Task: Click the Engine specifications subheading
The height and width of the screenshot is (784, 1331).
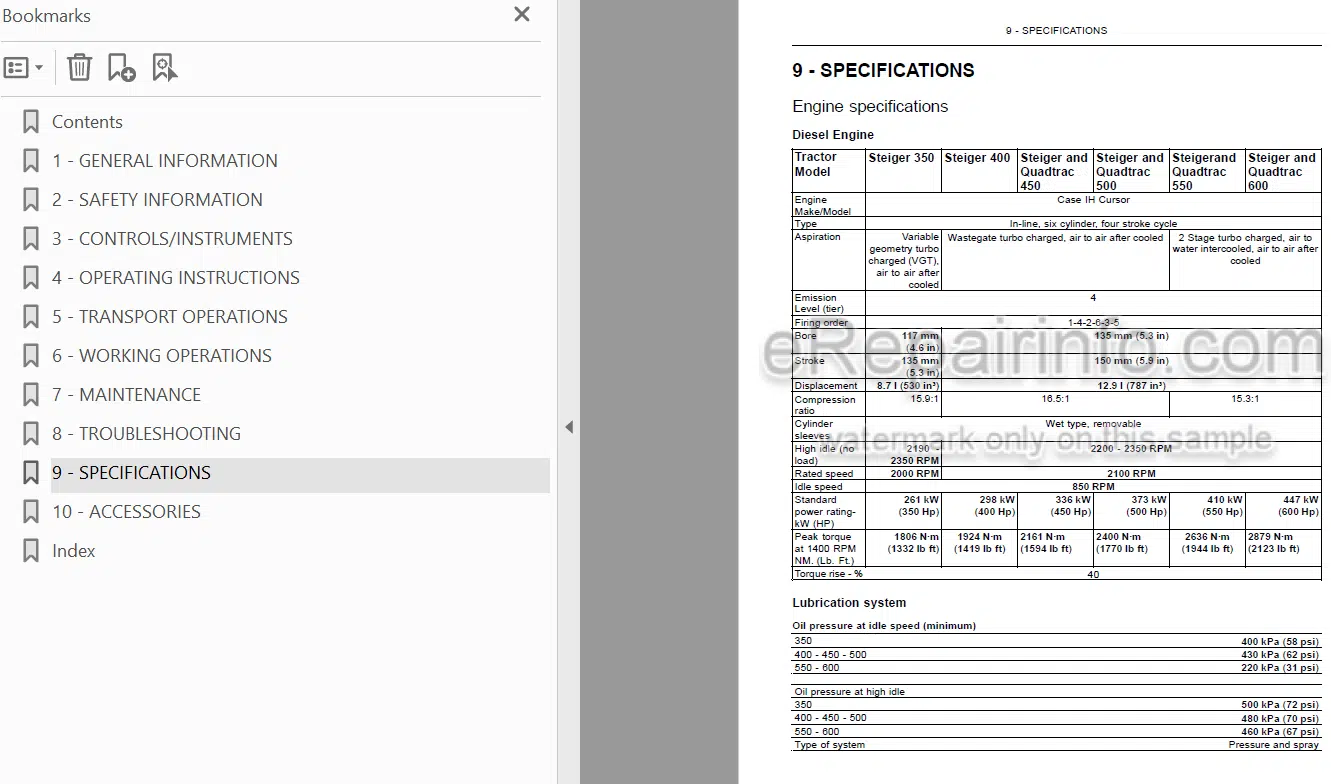Action: tap(870, 106)
